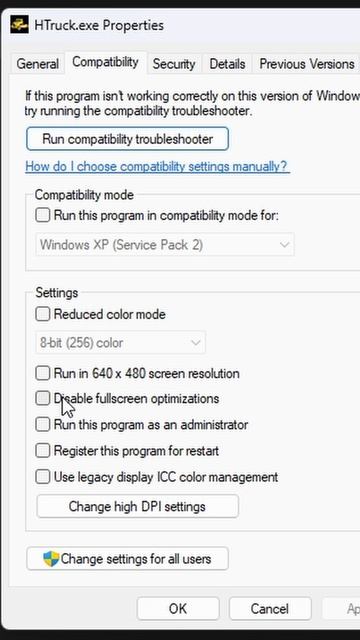Viewport: 360px width, 640px height.
Task: Open the Security tab
Action: coord(174,64)
